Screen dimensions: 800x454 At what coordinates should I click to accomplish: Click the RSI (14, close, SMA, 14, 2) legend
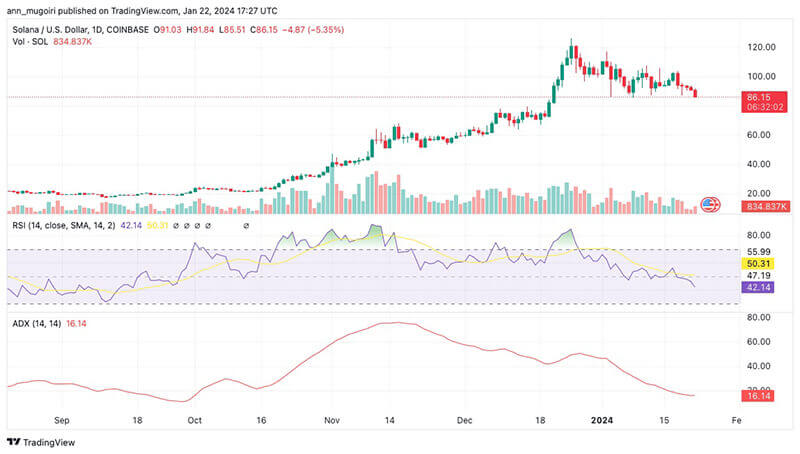64,225
